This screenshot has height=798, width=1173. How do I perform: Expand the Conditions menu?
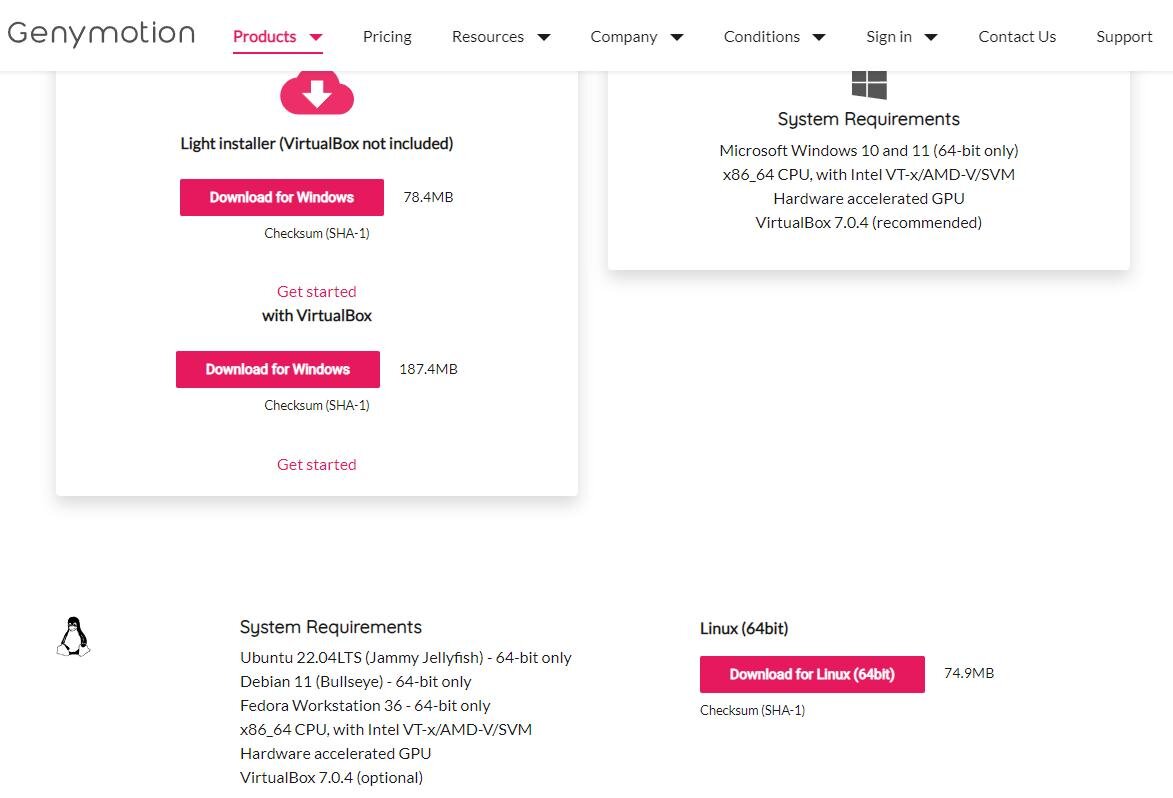pos(761,36)
